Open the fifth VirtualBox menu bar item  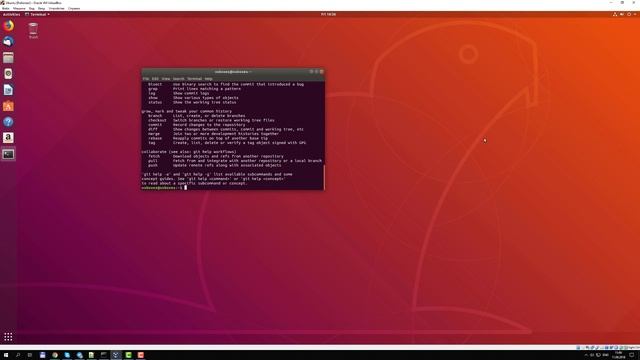coord(56,8)
